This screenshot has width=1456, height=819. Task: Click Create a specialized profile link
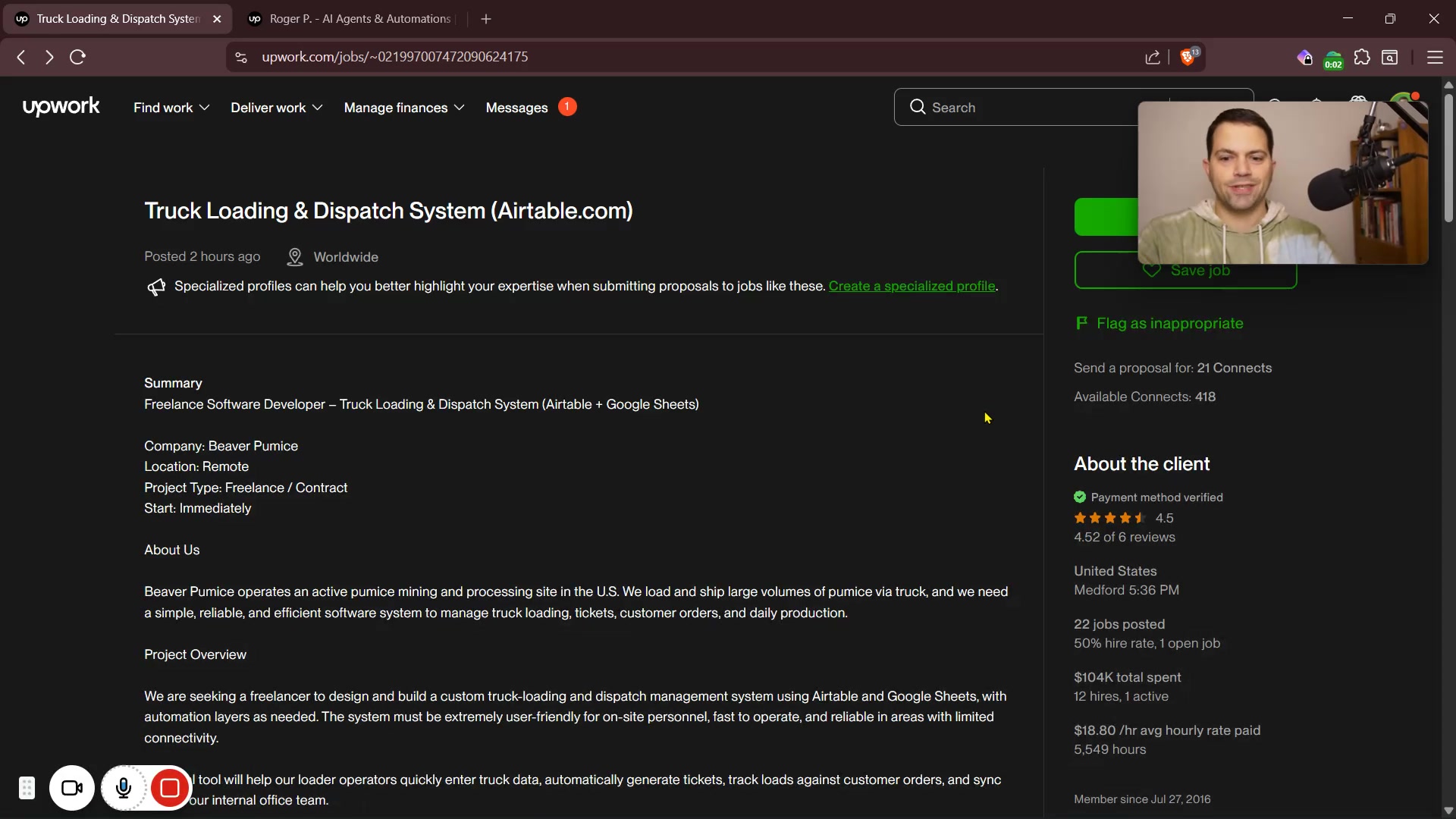coord(912,286)
